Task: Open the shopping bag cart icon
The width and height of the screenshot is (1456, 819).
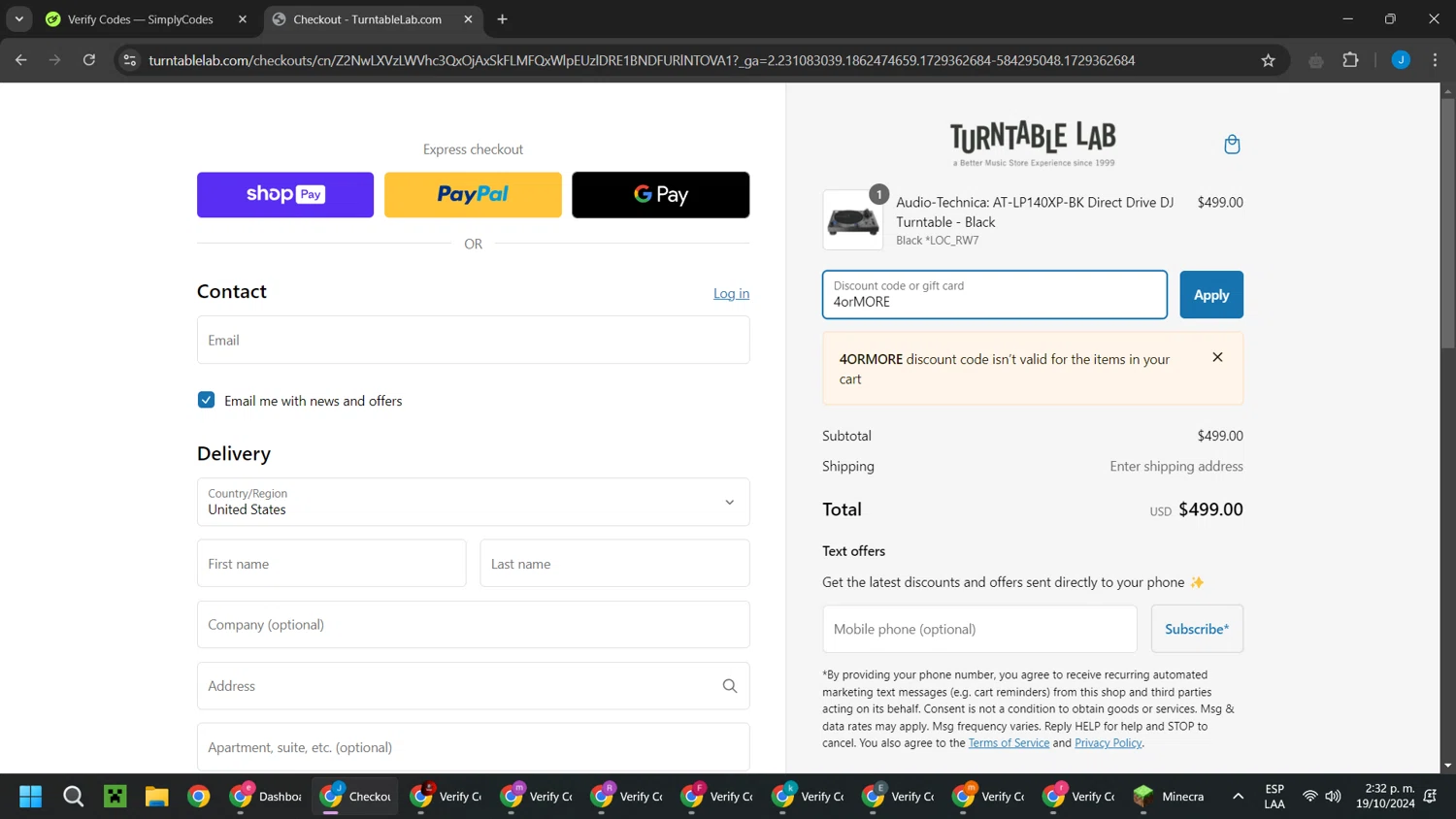Action: click(x=1232, y=145)
